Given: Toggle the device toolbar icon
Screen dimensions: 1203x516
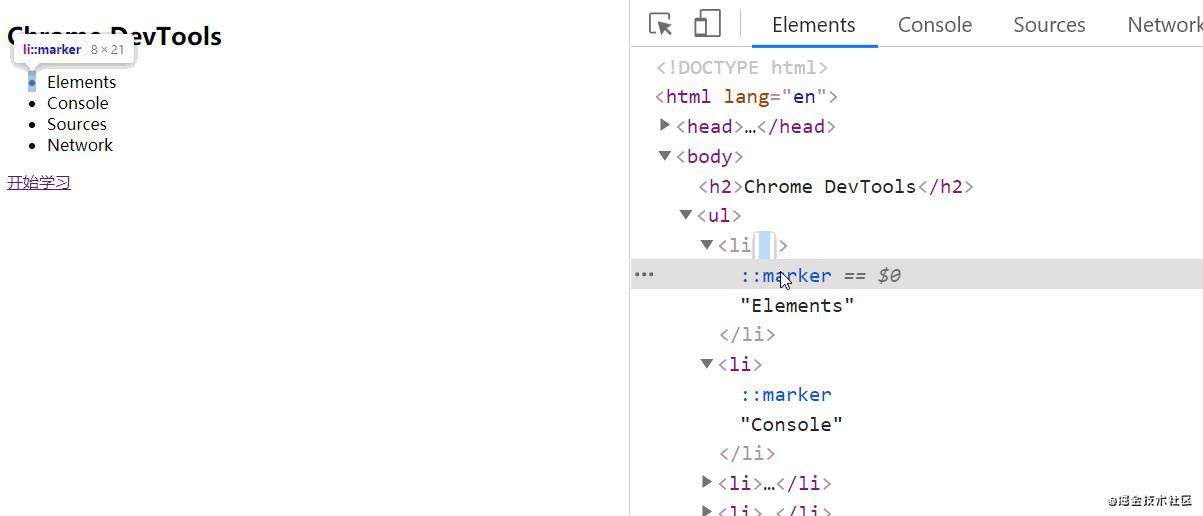Looking at the screenshot, I should click(708, 24).
